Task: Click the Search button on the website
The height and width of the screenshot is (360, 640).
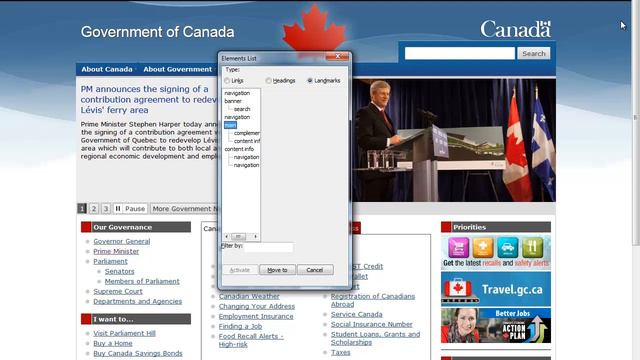Action: point(533,53)
